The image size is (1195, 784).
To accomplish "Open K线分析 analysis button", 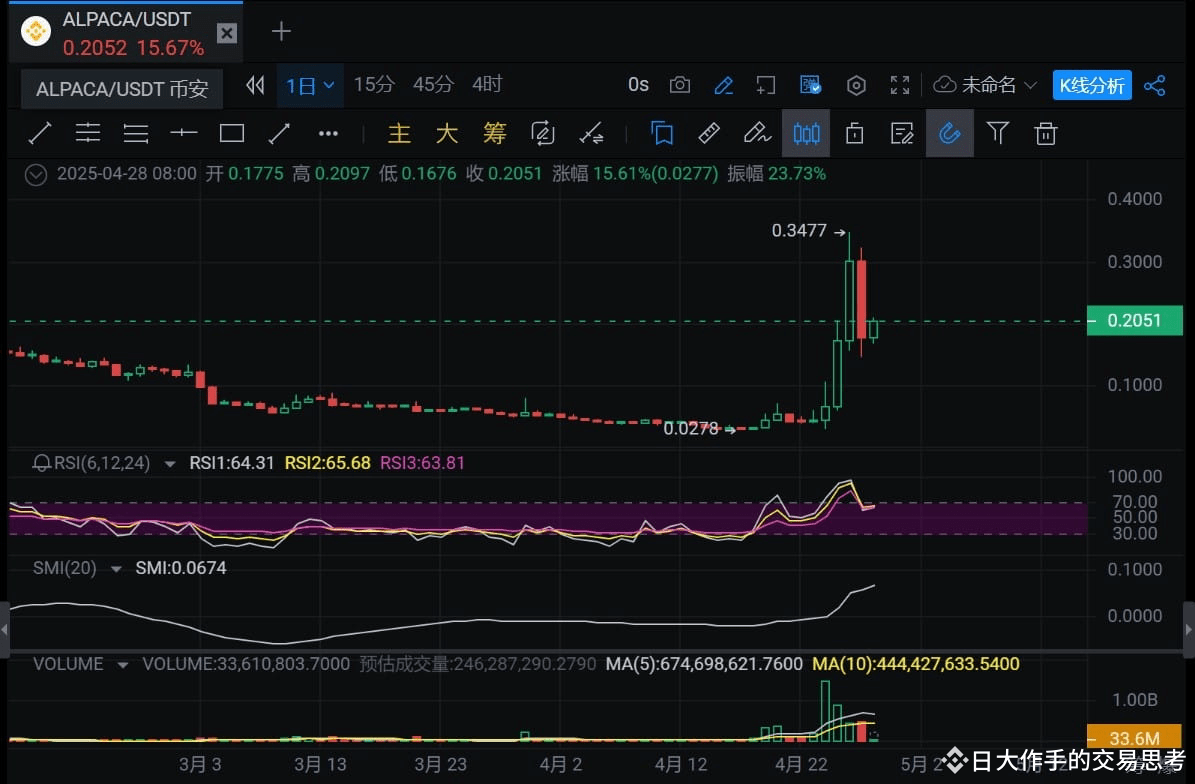I will click(1092, 85).
